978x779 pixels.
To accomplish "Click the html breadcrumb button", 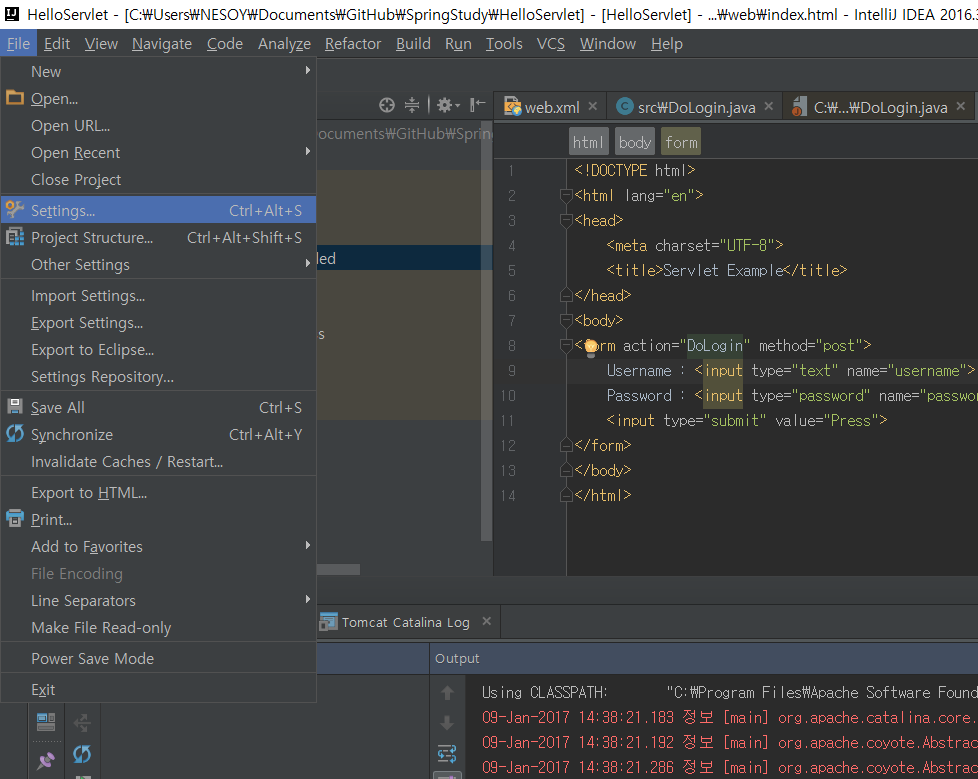I will (588, 142).
